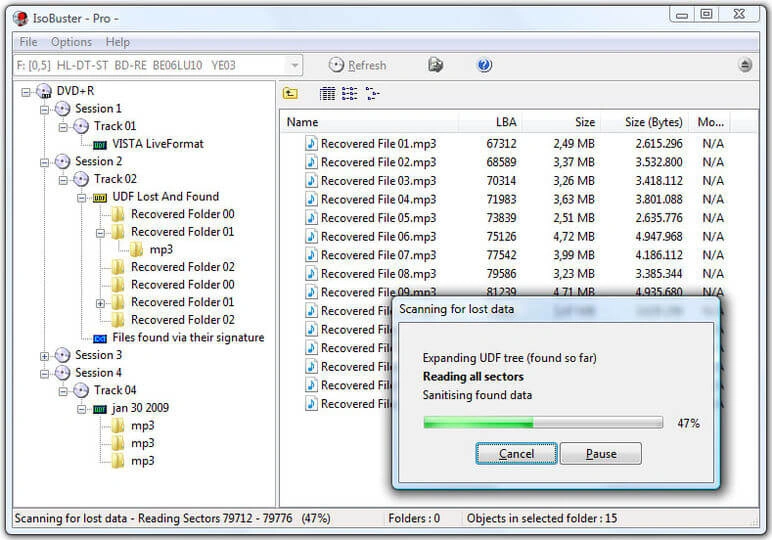Open the Help menu
This screenshot has width=772, height=540.
click(x=118, y=42)
